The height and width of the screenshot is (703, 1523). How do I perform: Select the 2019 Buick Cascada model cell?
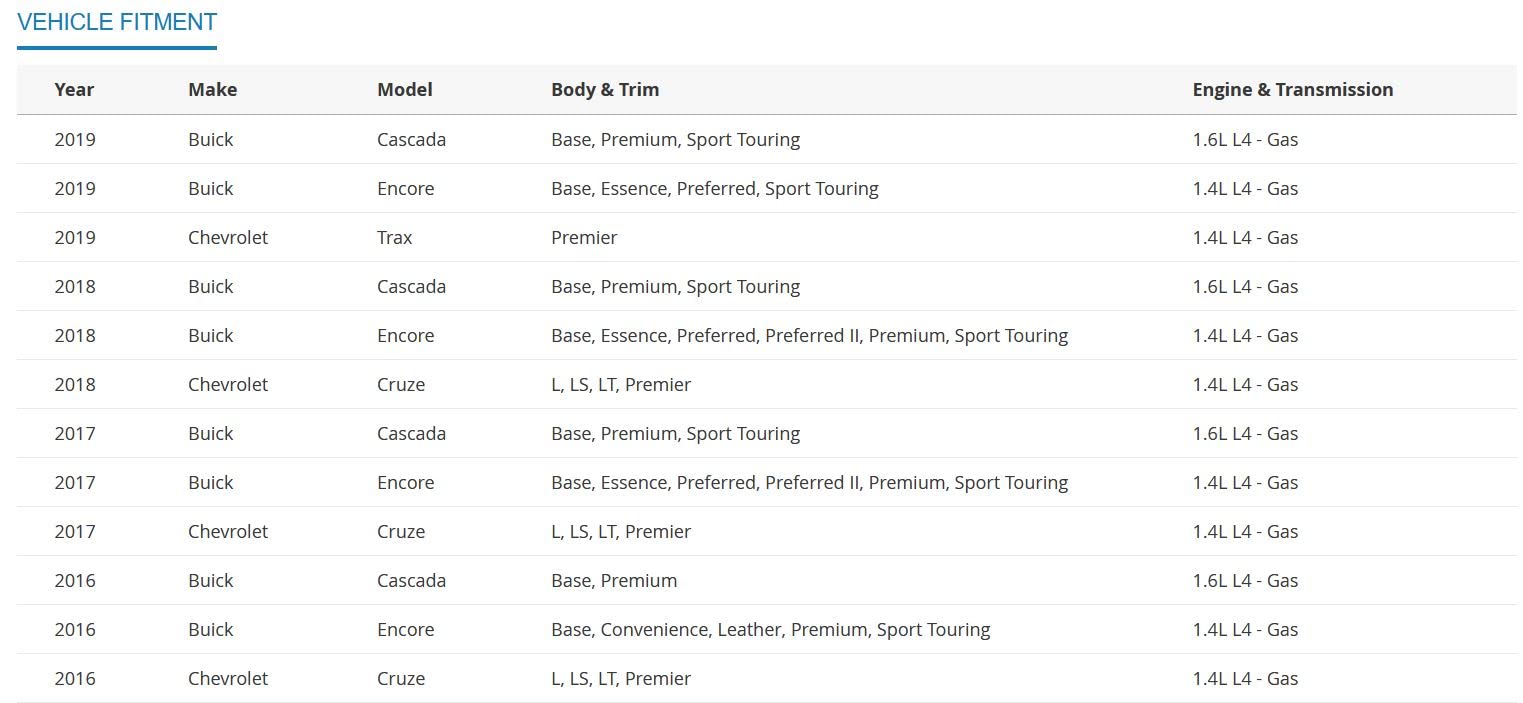pyautogui.click(x=411, y=140)
